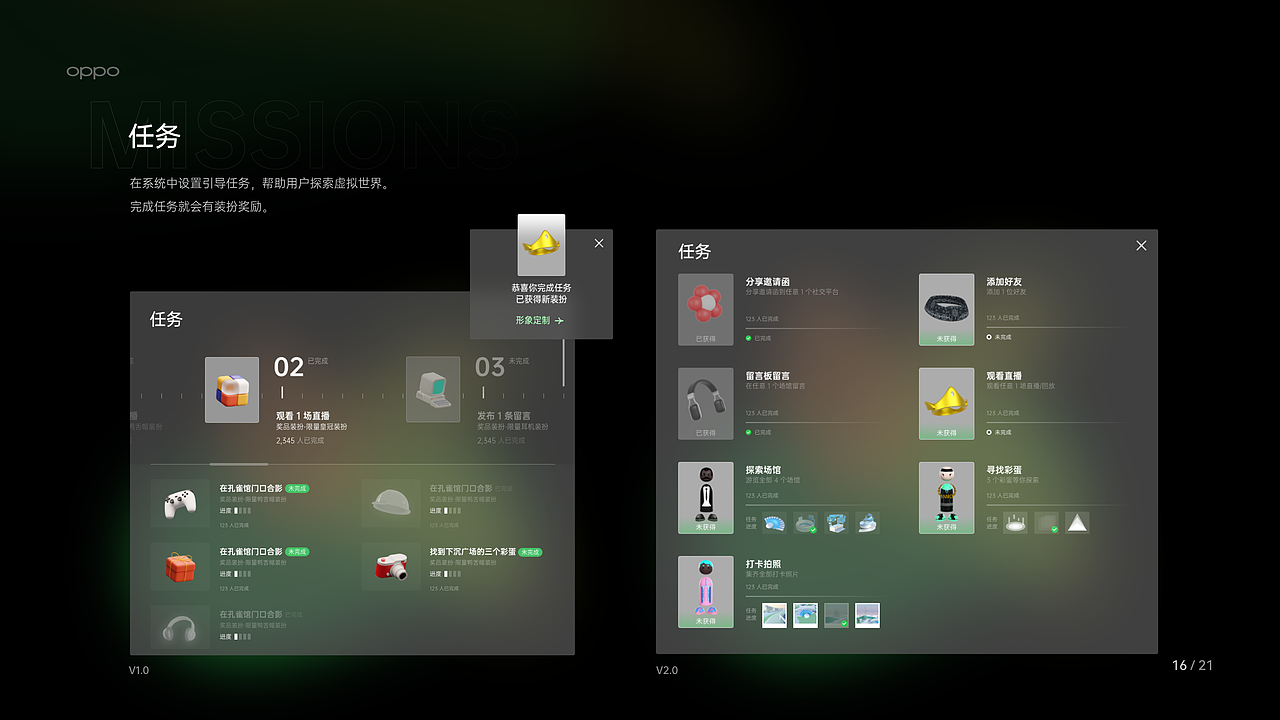This screenshot has height=720, width=1280.
Task: Click the 探索场馆 task title
Action: tap(763, 470)
